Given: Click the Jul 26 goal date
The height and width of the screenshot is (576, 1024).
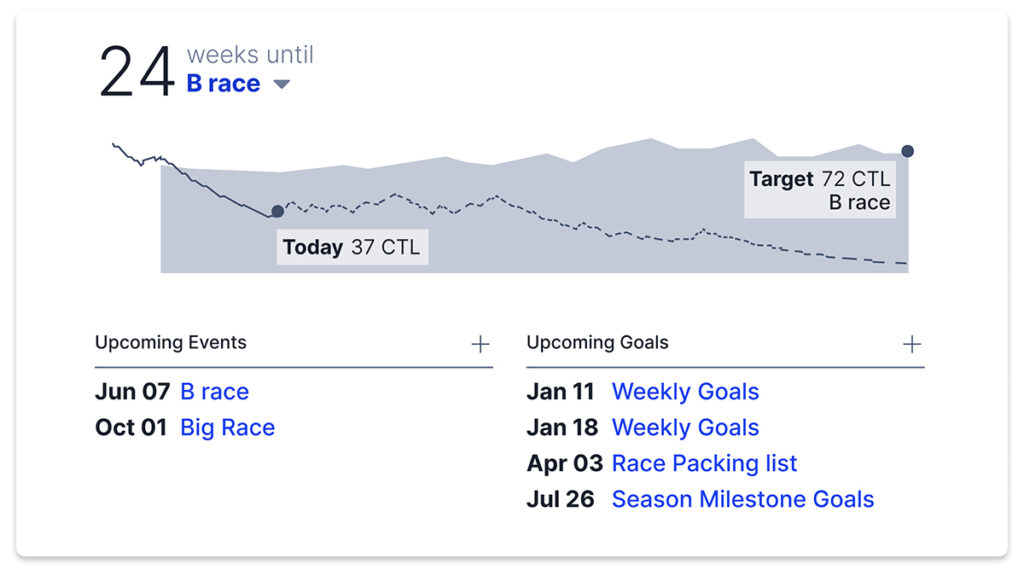Looking at the screenshot, I should 560,500.
